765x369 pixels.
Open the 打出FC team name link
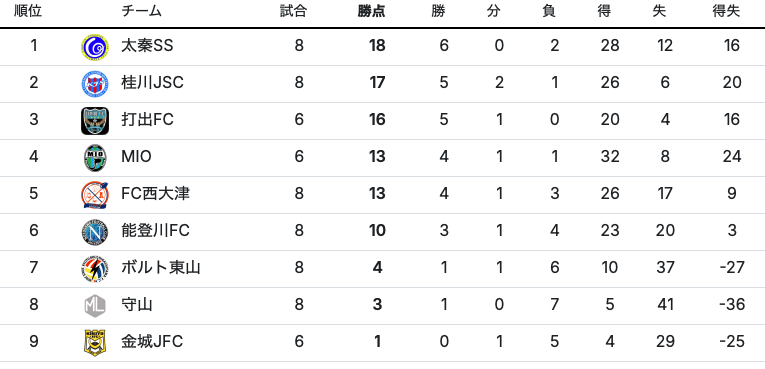click(x=147, y=120)
